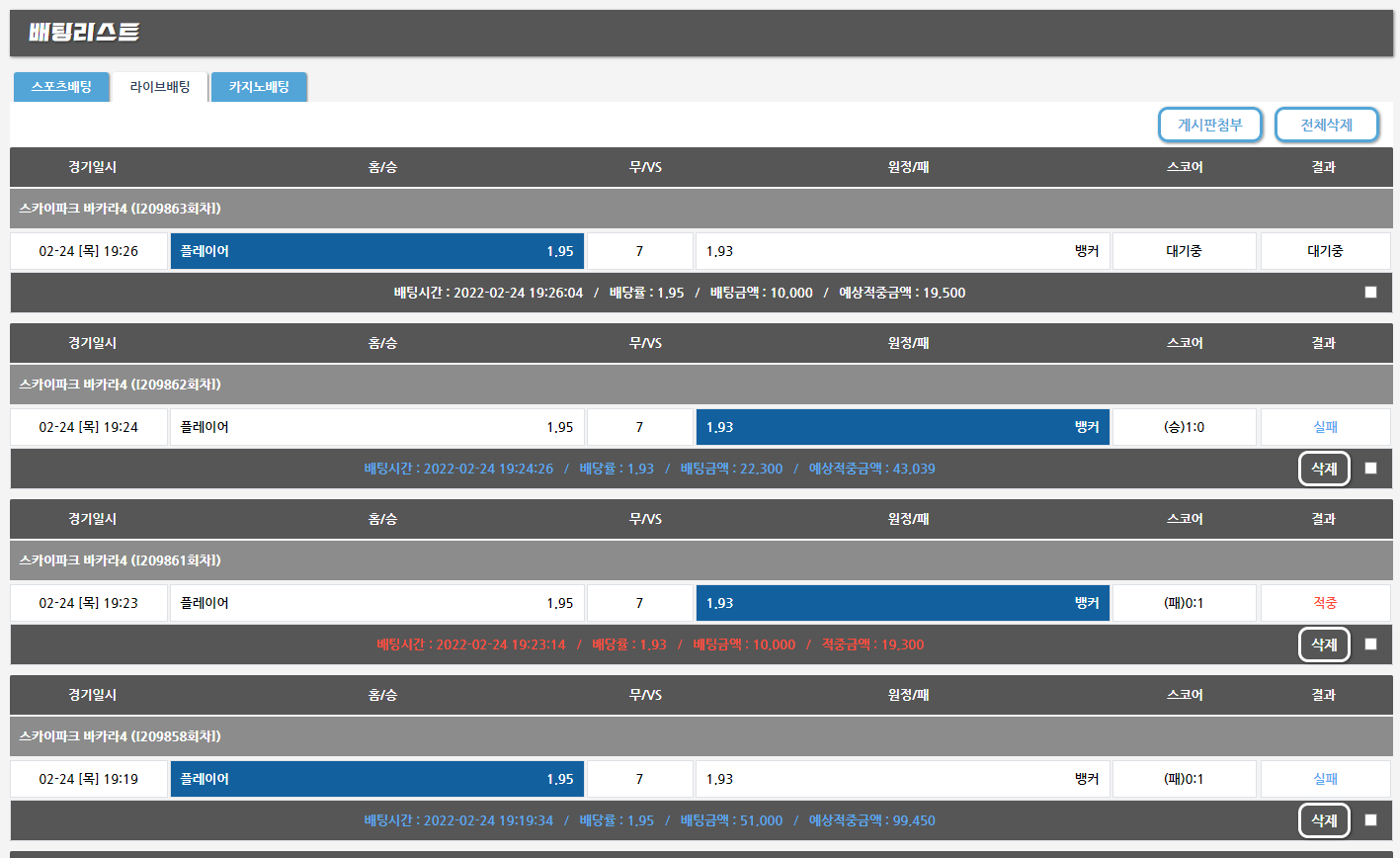Click the 뱅커 1.93 cell in round 209862

coord(902,427)
